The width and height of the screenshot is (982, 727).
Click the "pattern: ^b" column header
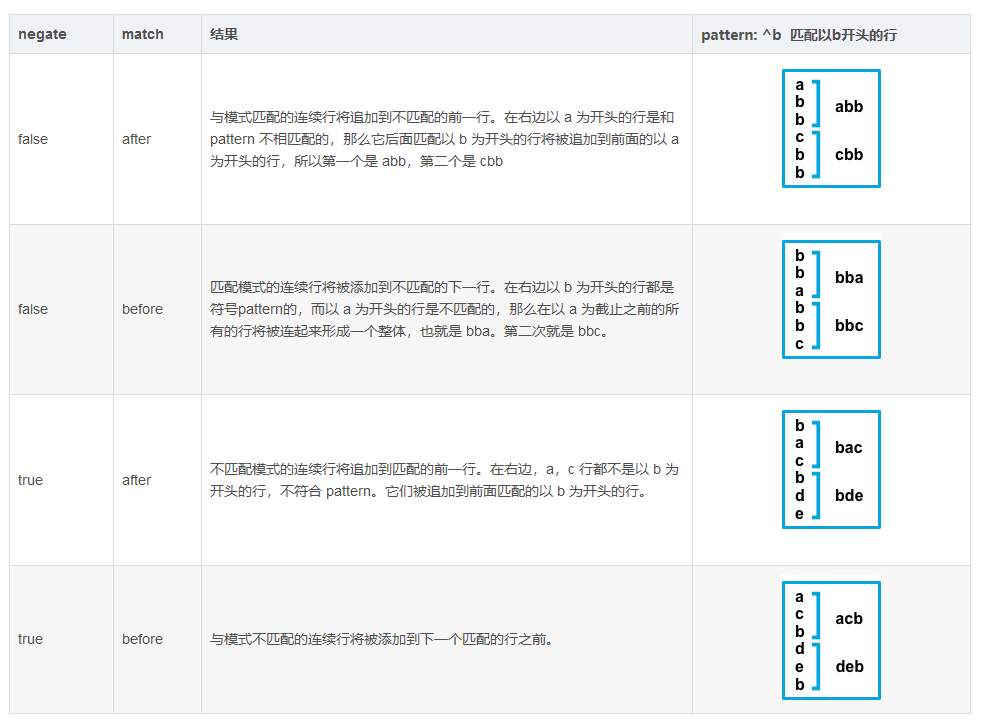point(798,34)
